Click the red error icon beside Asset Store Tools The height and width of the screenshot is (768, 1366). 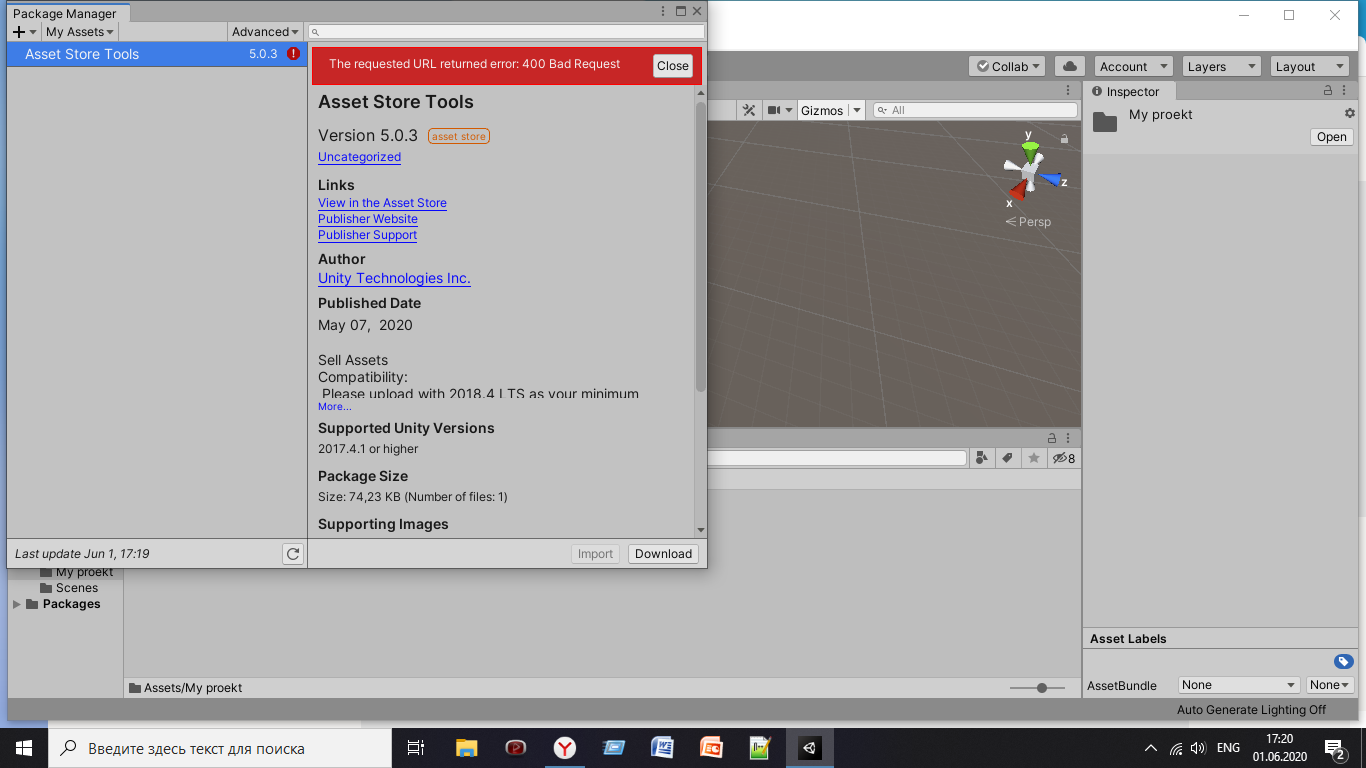click(293, 54)
